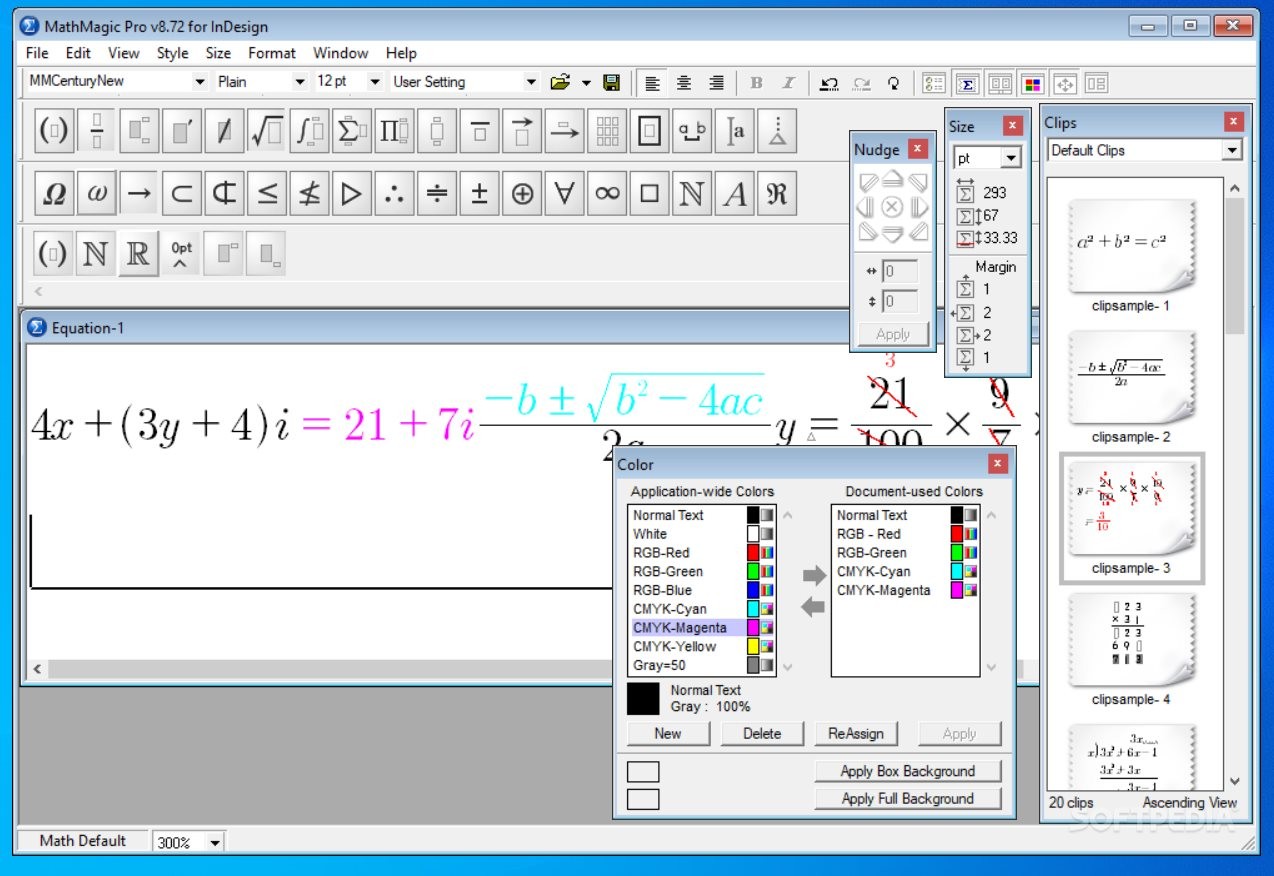Screen dimensions: 1274x876
Task: Click the open folder icon
Action: [x=560, y=83]
